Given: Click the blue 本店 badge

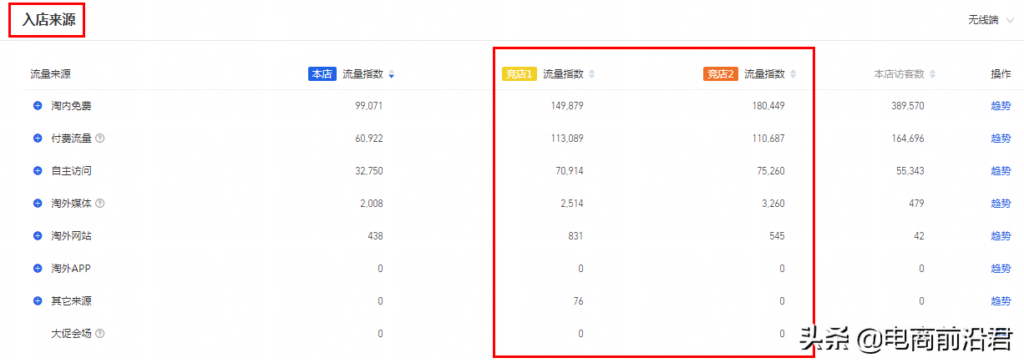Looking at the screenshot, I should pyautogui.click(x=322, y=74).
